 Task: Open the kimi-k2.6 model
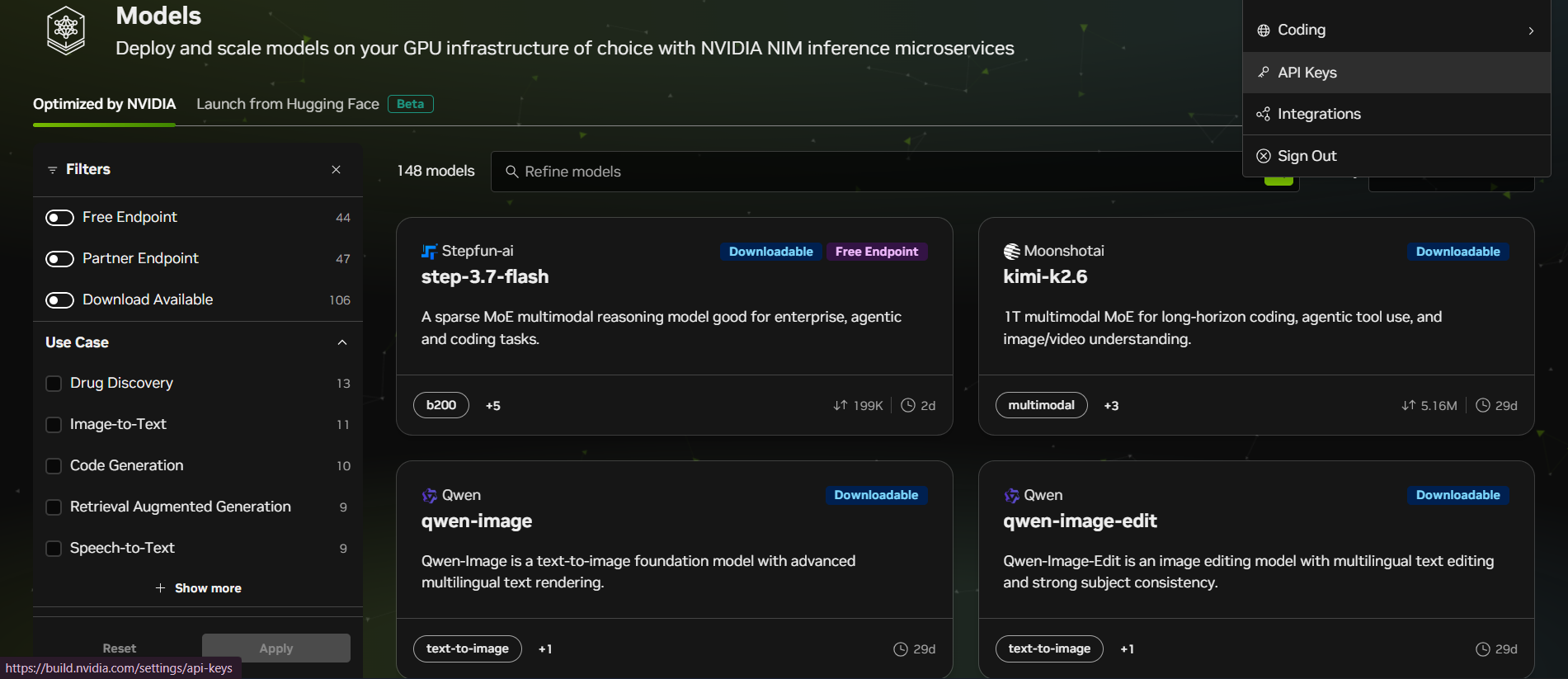1045,277
